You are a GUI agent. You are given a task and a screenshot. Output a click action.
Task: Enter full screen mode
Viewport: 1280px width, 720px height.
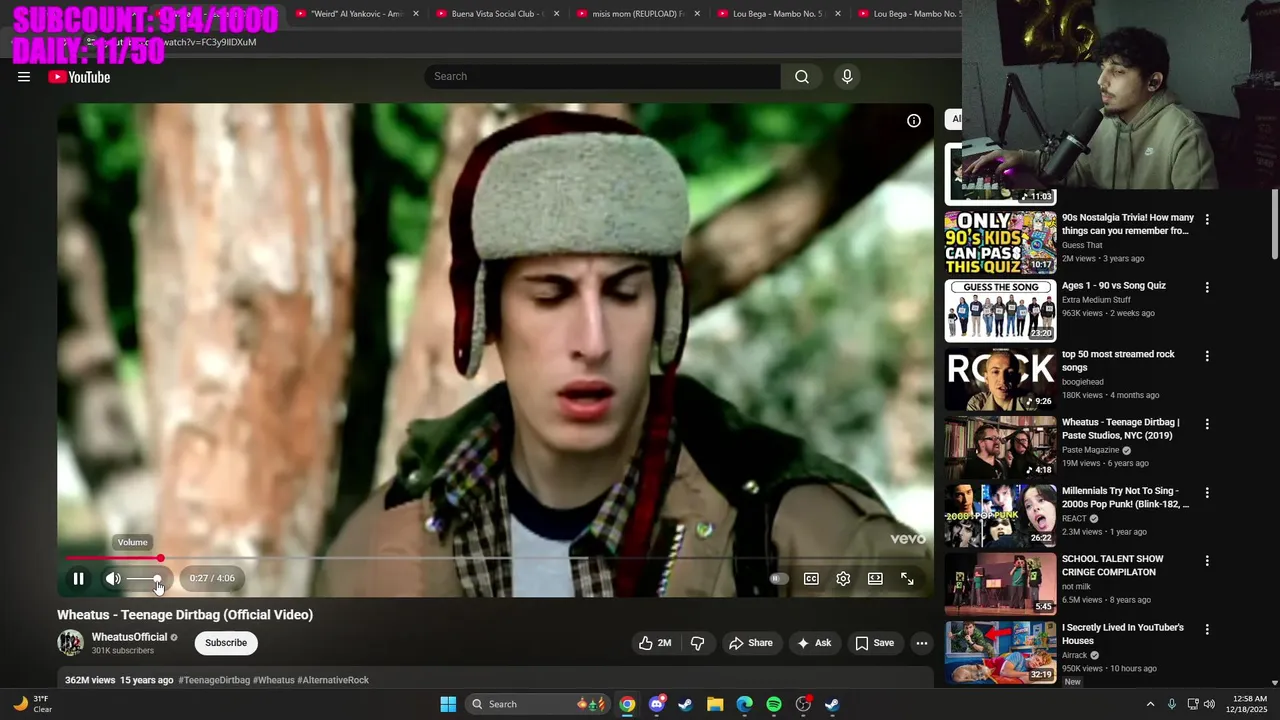[x=907, y=579]
